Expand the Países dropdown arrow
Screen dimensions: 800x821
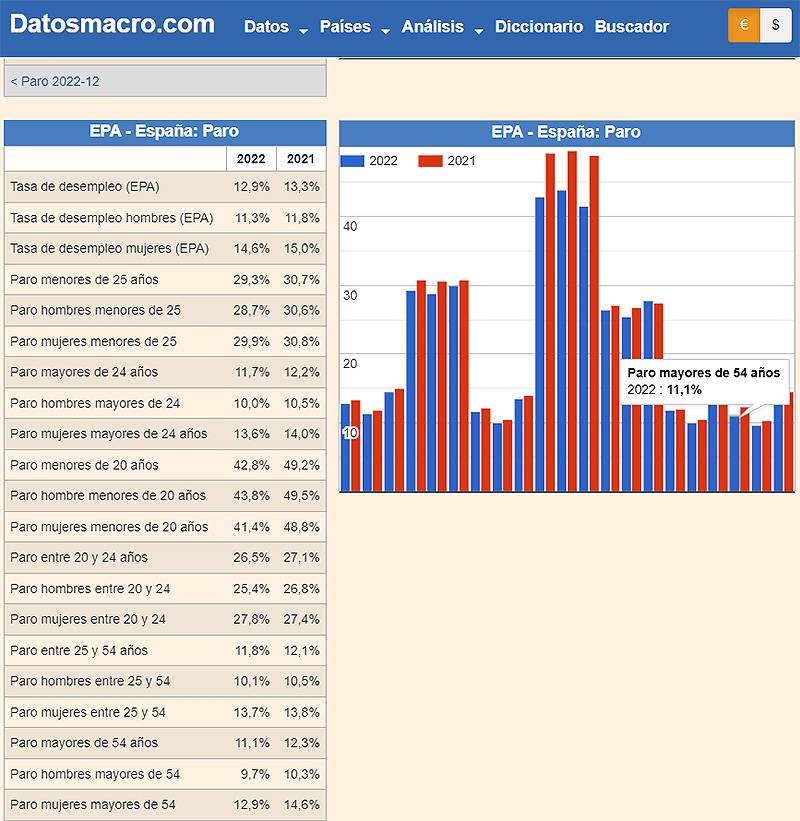[386, 30]
